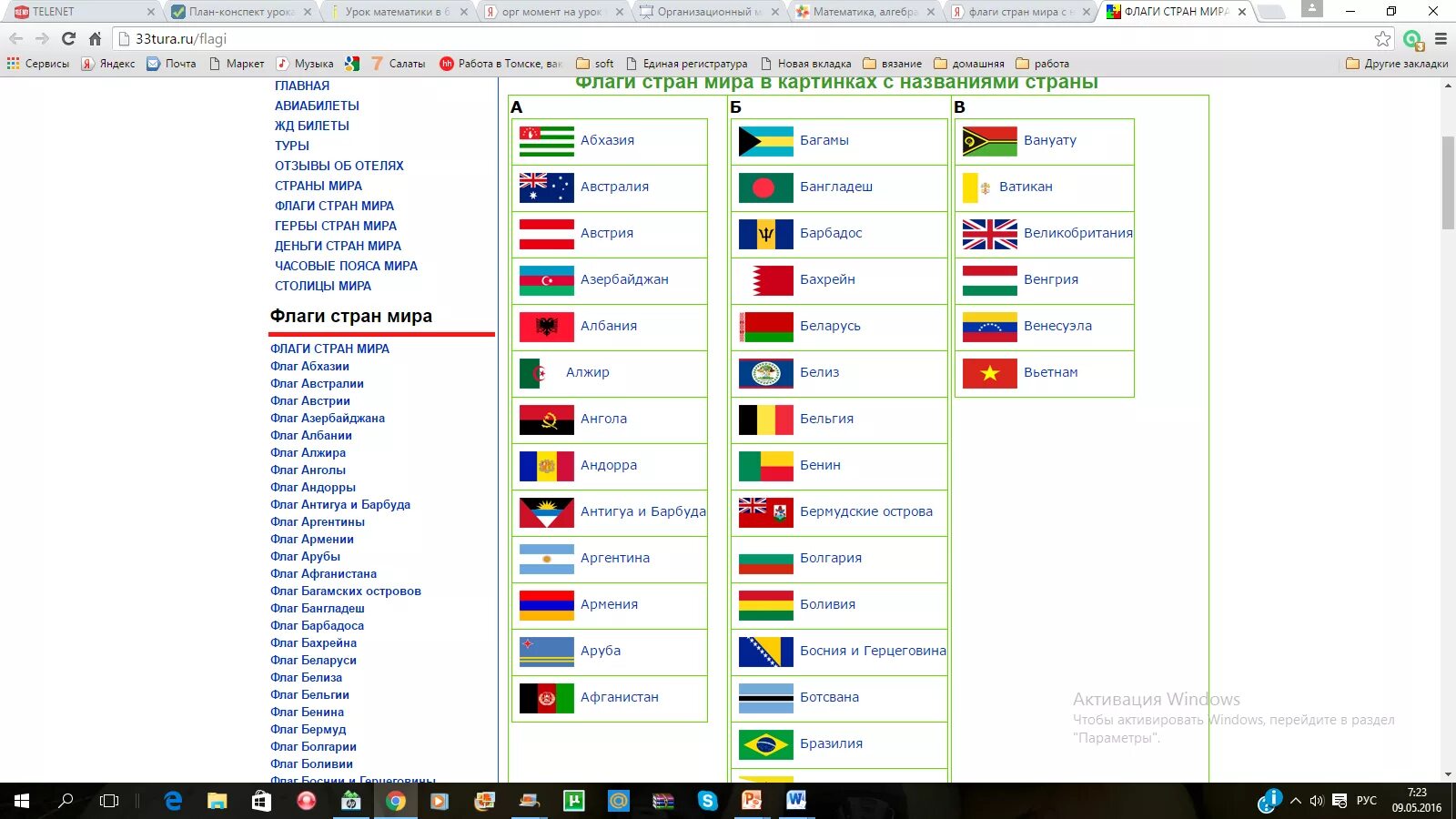Image resolution: width=1456 pixels, height=819 pixels.
Task: Click the United Kingdom flag icon
Action: (x=989, y=234)
